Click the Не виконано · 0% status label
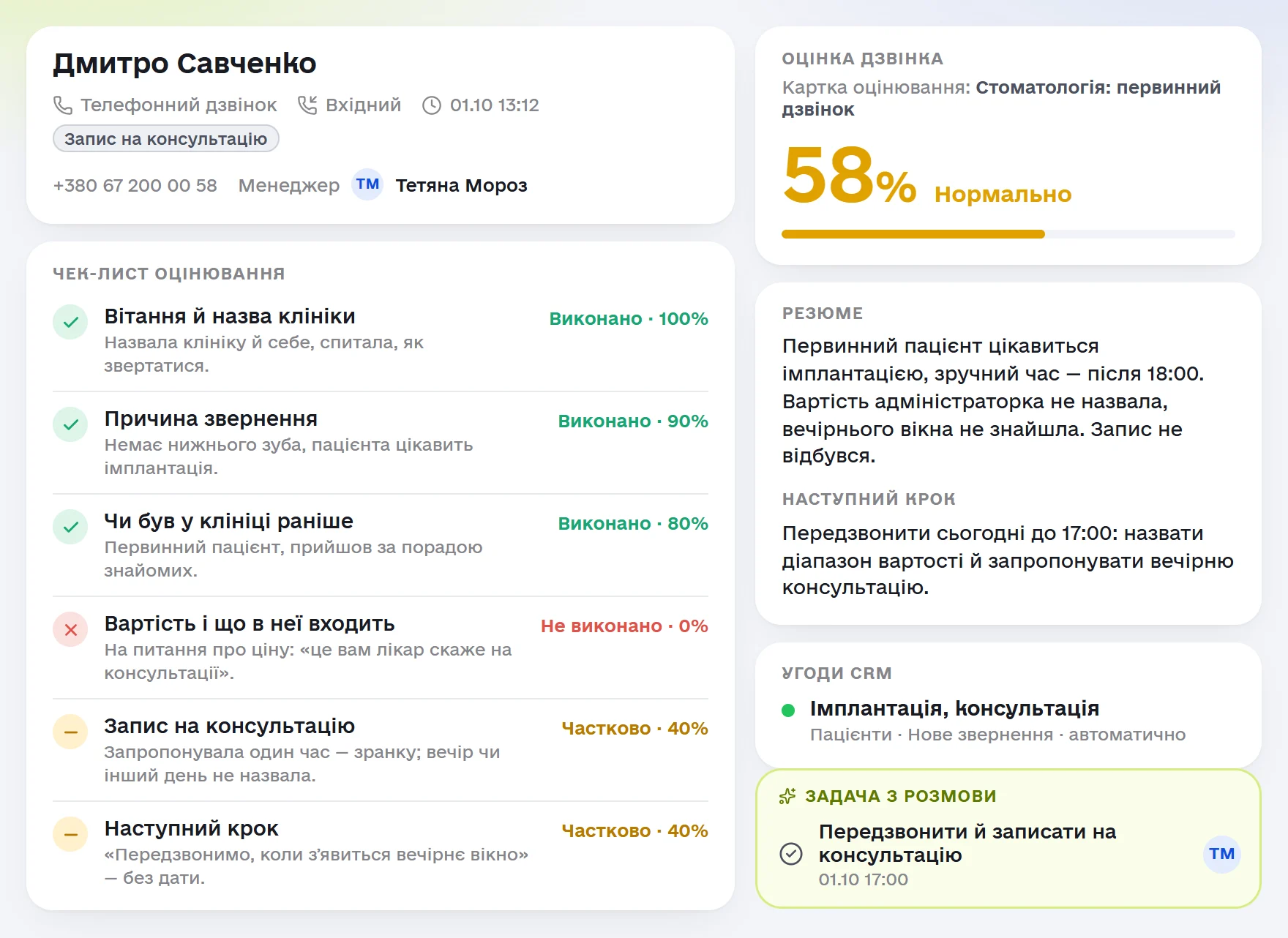The height and width of the screenshot is (938, 1288). coord(624,626)
